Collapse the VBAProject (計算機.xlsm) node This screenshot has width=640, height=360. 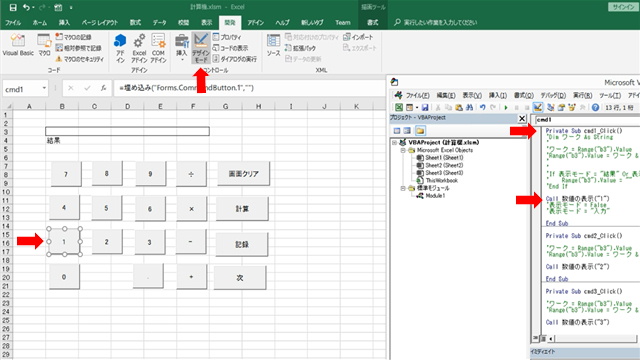[x=394, y=142]
